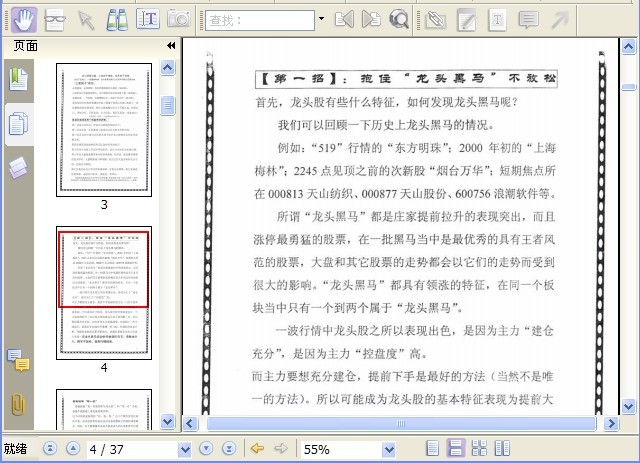Switch to continuous facing layout
This screenshot has height=463, width=640.
(479, 448)
